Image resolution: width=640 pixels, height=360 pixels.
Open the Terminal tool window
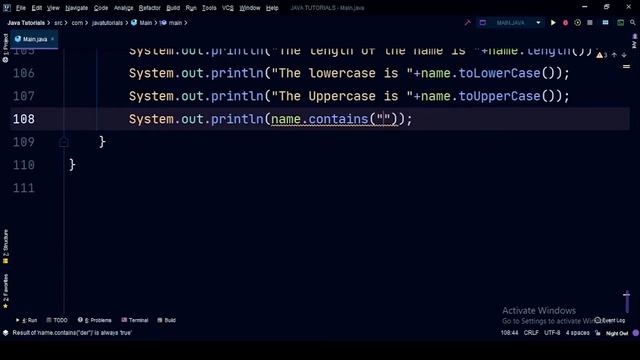[135, 320]
